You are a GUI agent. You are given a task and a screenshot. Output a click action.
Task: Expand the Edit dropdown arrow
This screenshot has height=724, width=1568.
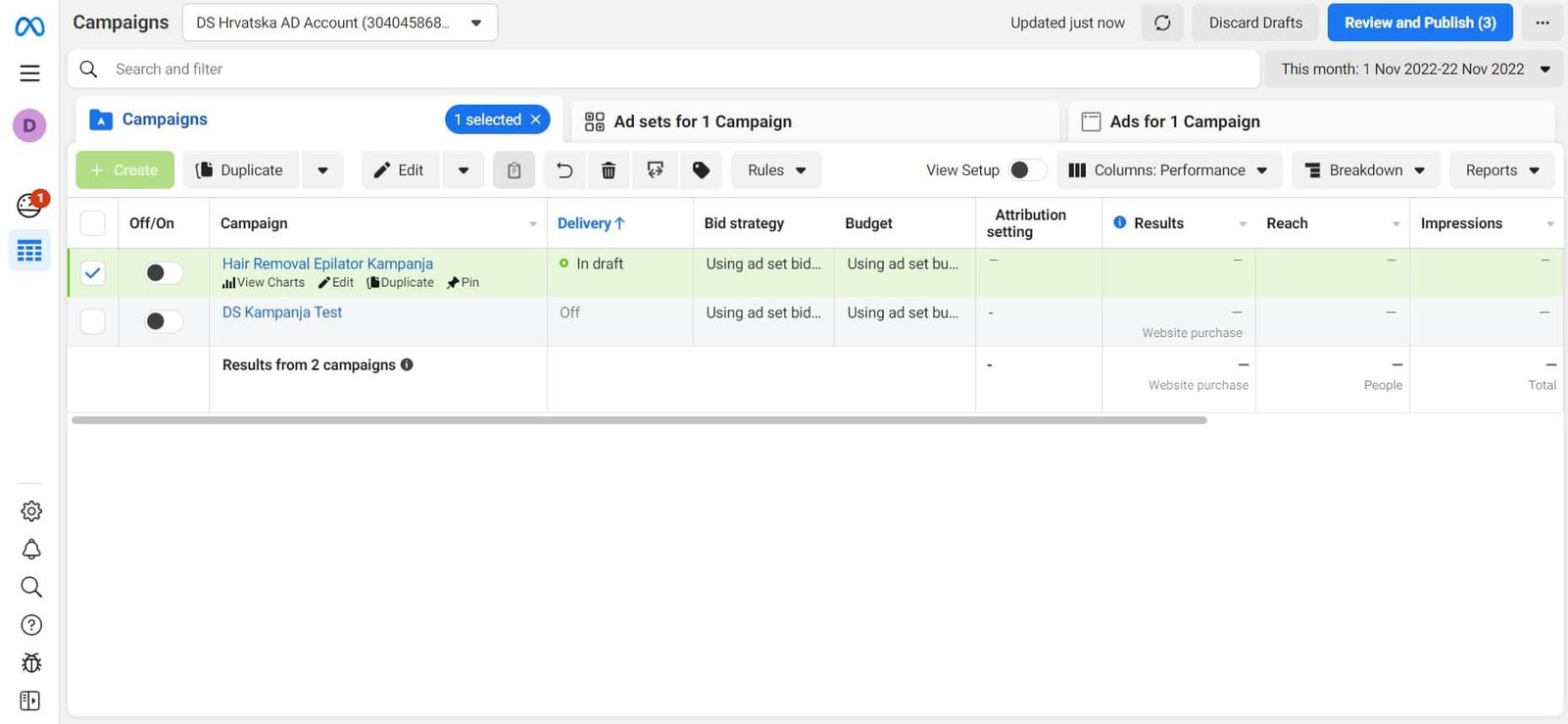pyautogui.click(x=464, y=170)
